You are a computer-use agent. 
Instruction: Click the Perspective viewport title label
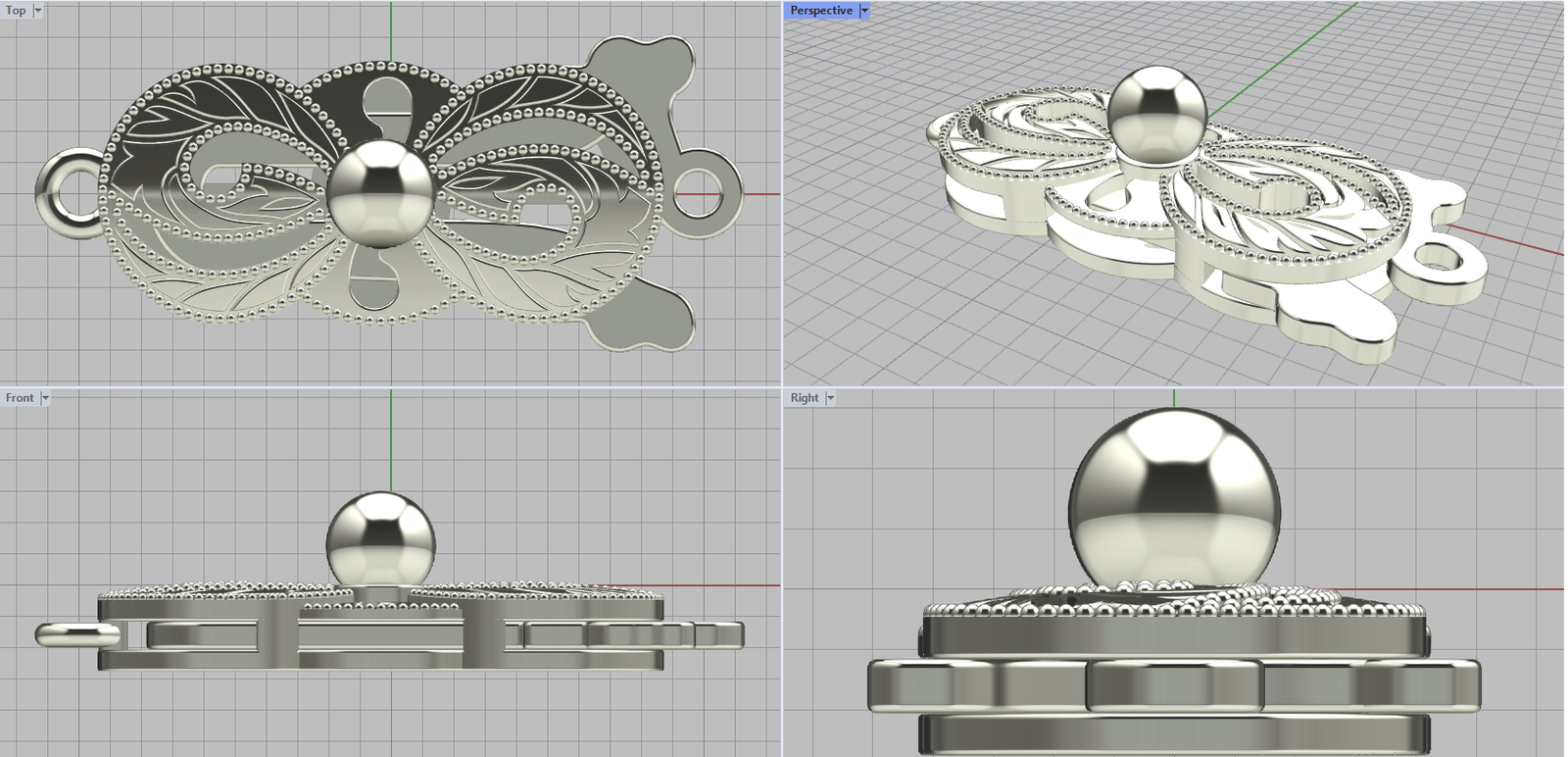point(820,10)
